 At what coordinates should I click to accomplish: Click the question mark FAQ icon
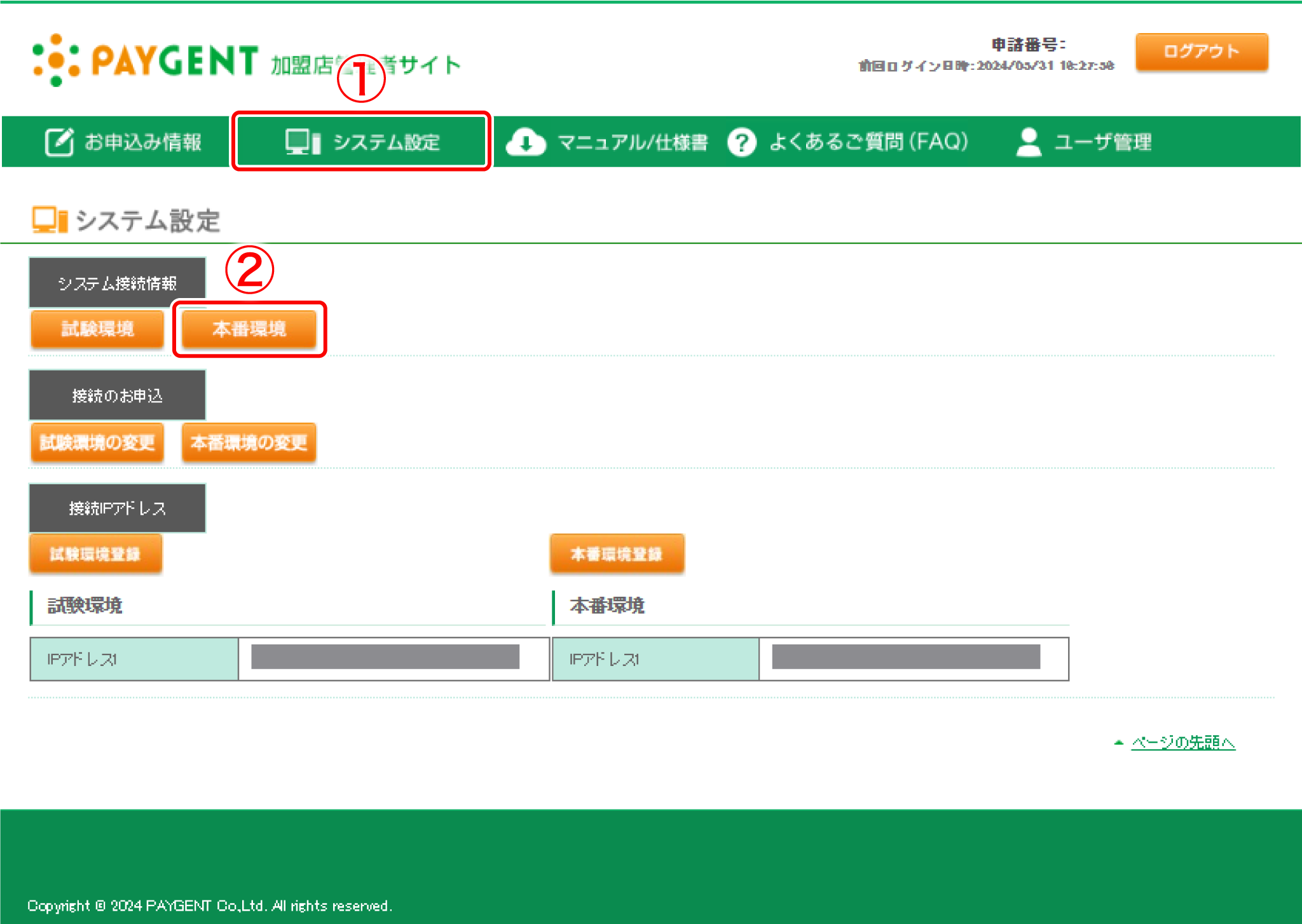(x=741, y=142)
